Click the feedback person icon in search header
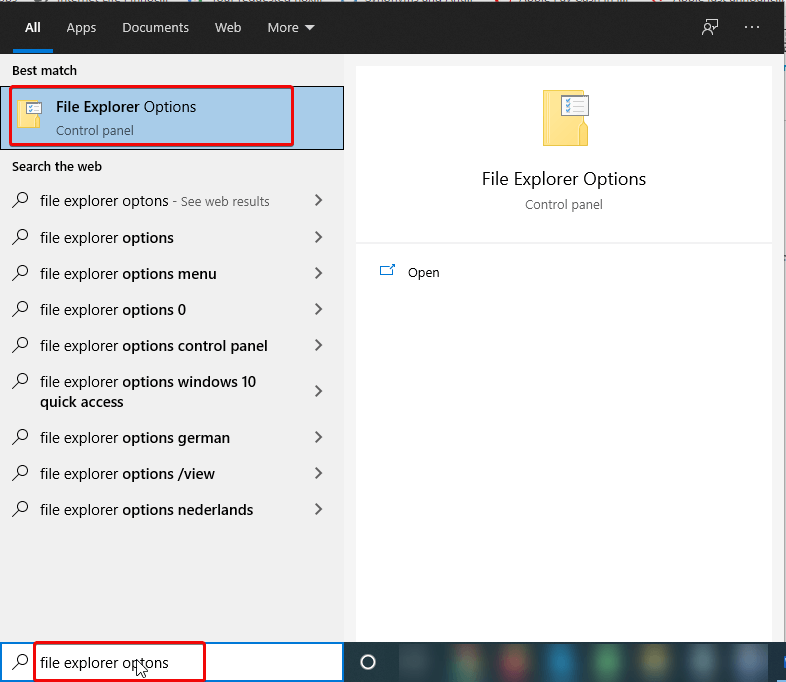This screenshot has width=786, height=682. point(709,27)
